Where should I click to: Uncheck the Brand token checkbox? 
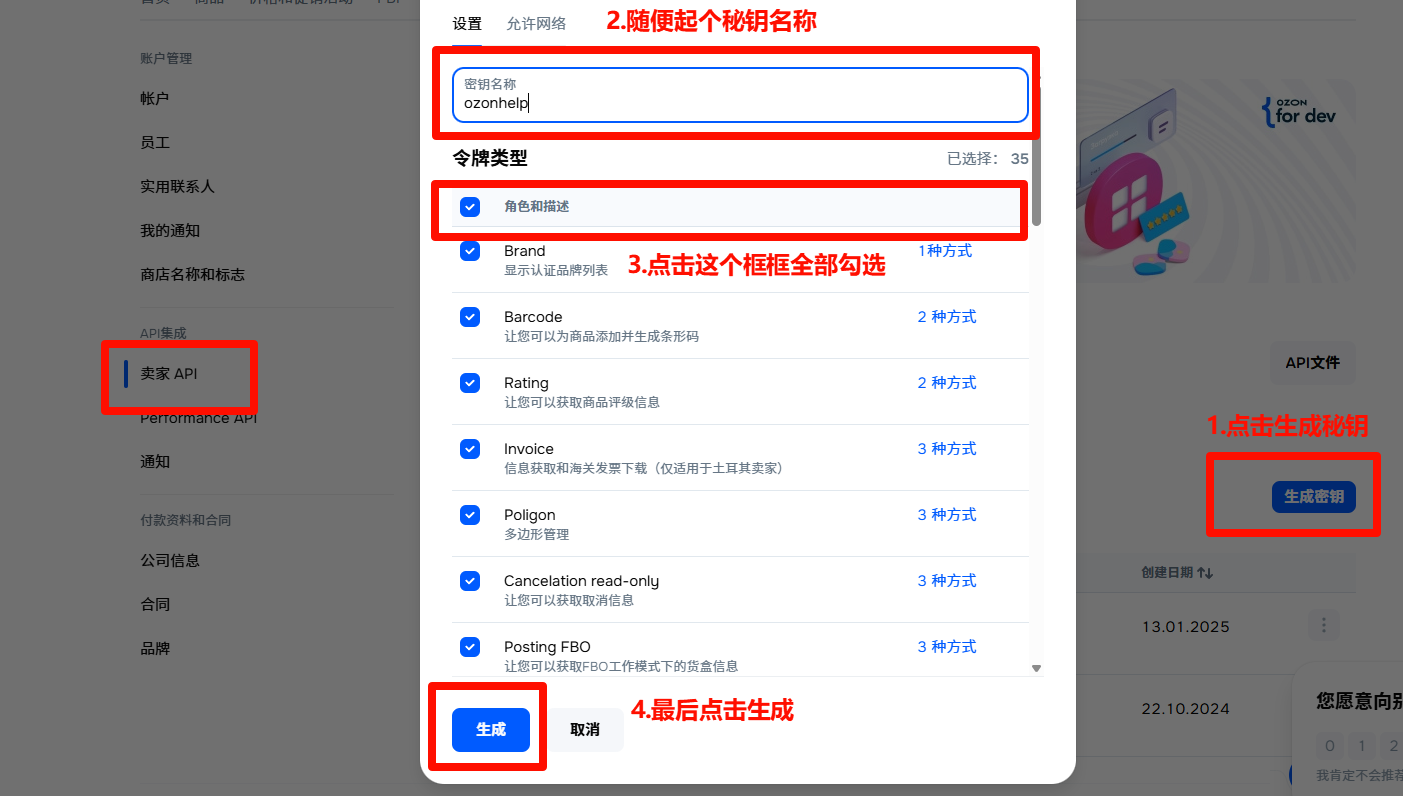[x=470, y=251]
